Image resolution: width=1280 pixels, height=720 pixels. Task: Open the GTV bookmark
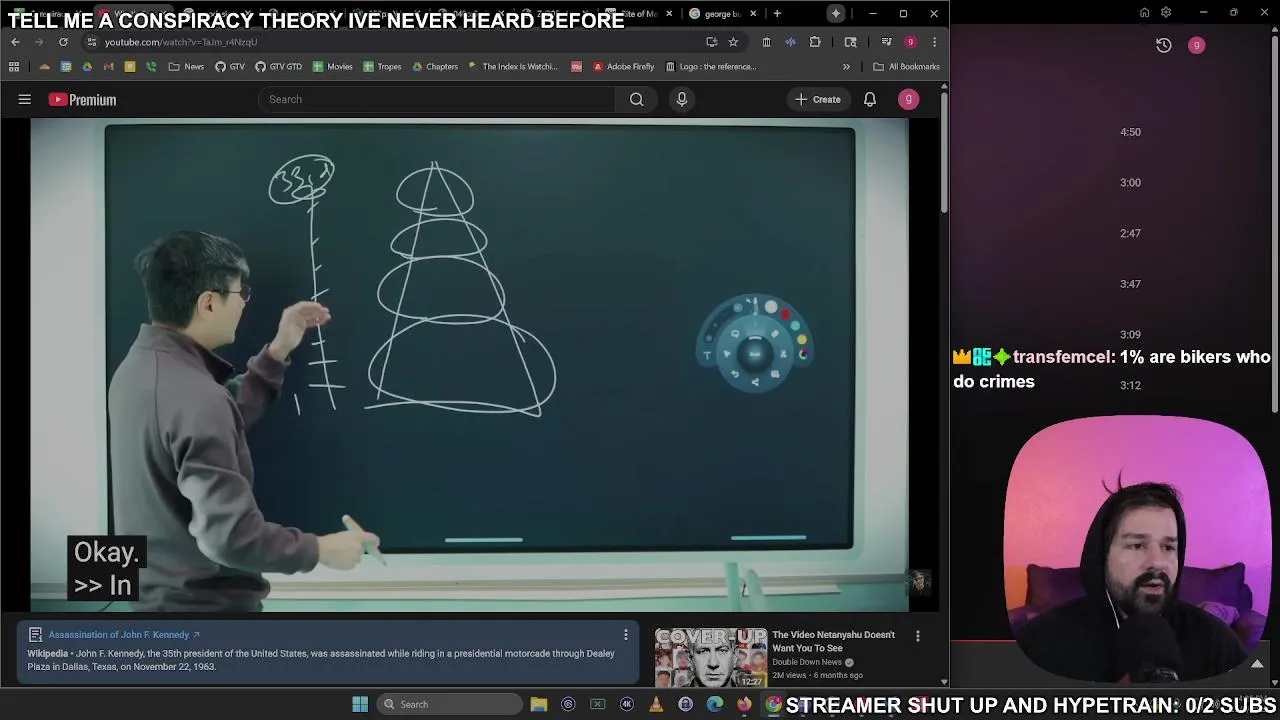tap(230, 67)
